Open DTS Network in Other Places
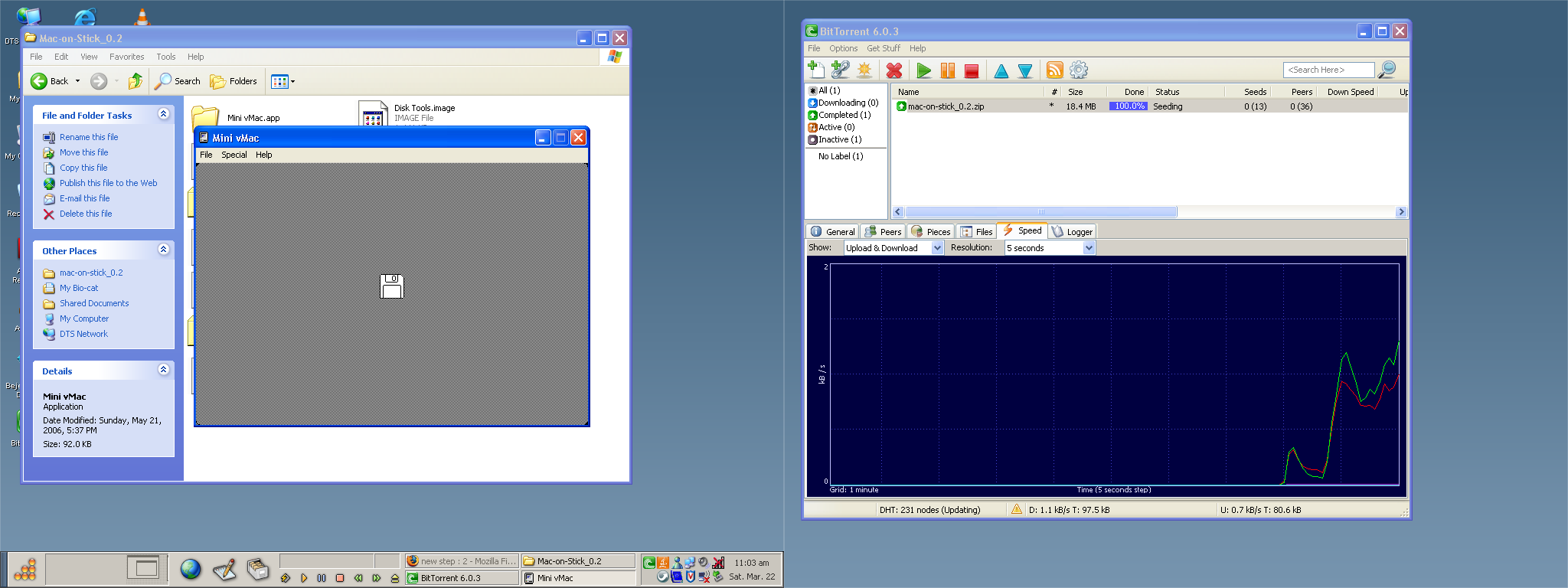The width and height of the screenshot is (1568, 588). click(83, 334)
